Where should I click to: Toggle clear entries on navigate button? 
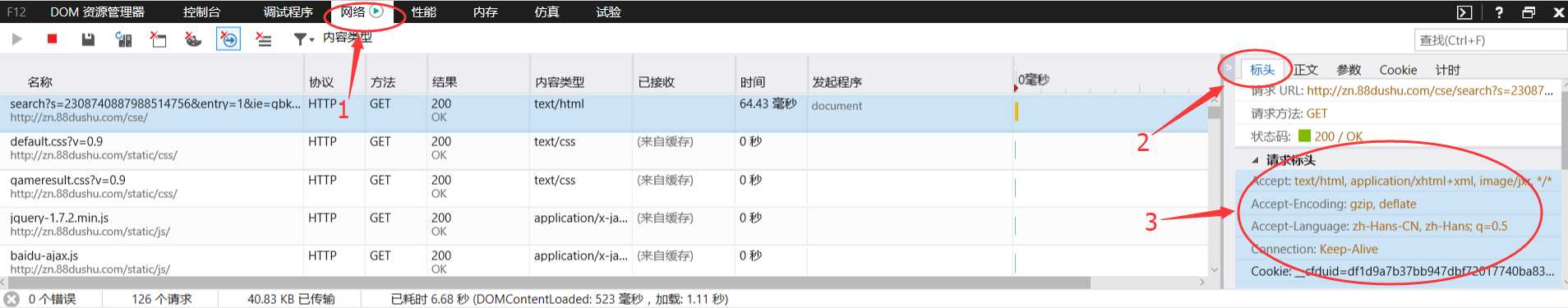228,39
